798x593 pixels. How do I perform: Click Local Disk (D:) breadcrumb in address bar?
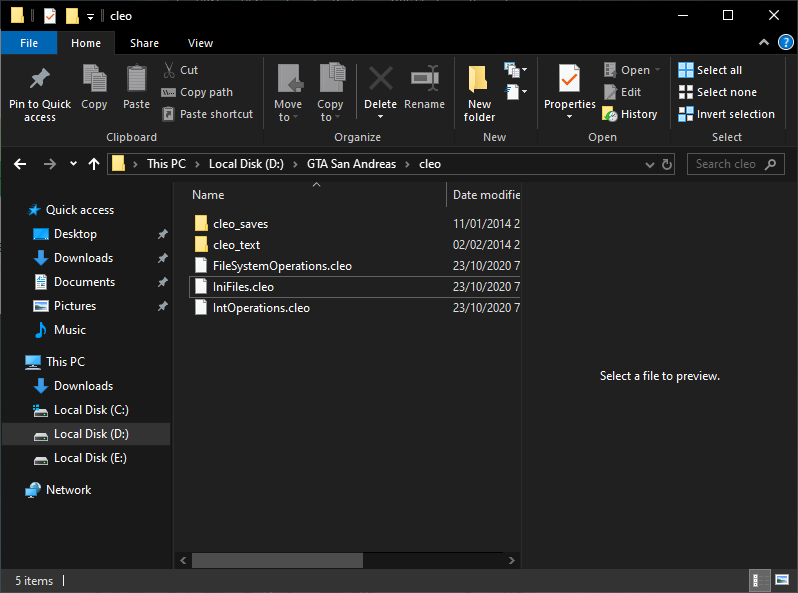pyautogui.click(x=246, y=164)
